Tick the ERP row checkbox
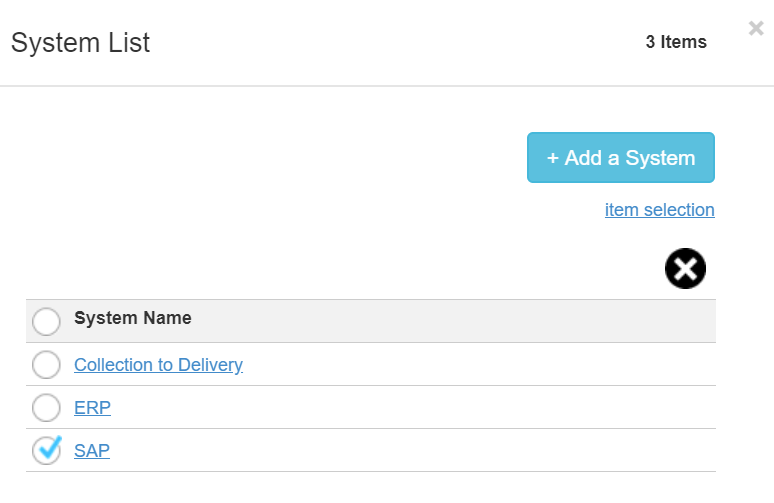The height and width of the screenshot is (503, 774). click(47, 408)
